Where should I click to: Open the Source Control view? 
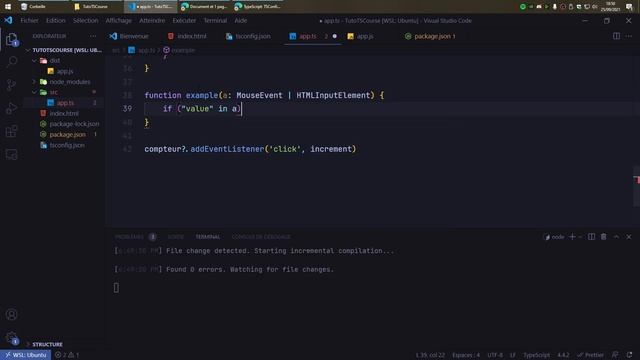pos(11,85)
